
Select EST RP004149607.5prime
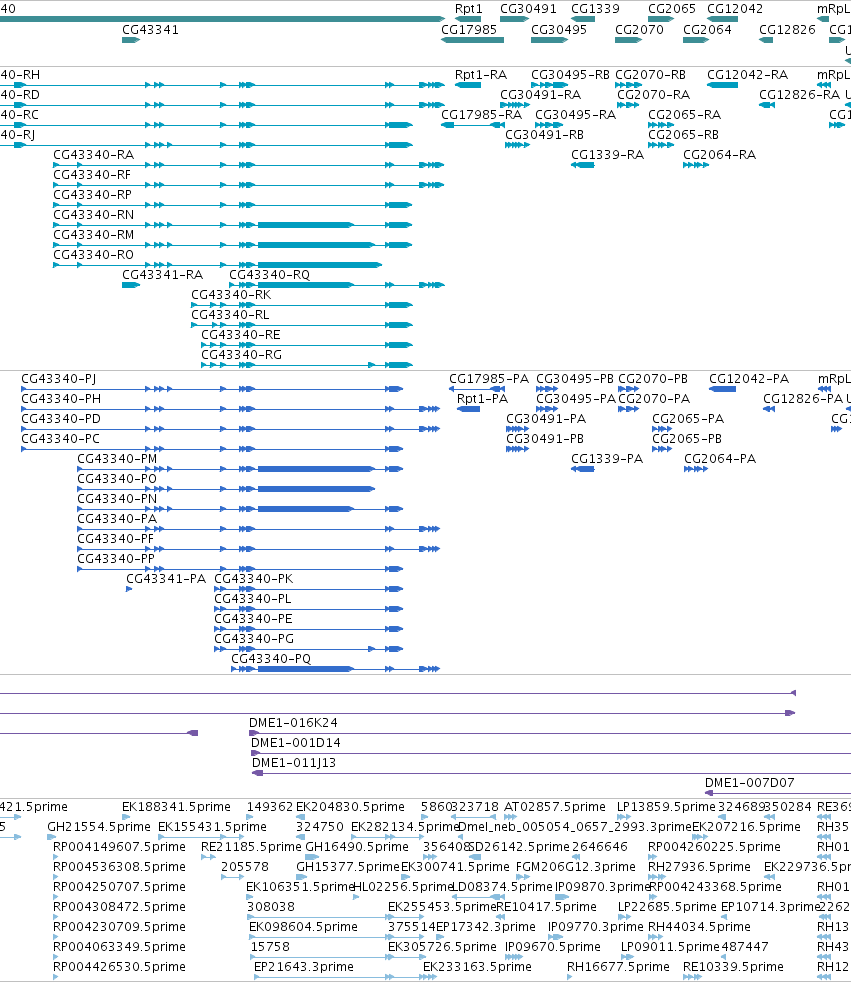tap(119, 847)
